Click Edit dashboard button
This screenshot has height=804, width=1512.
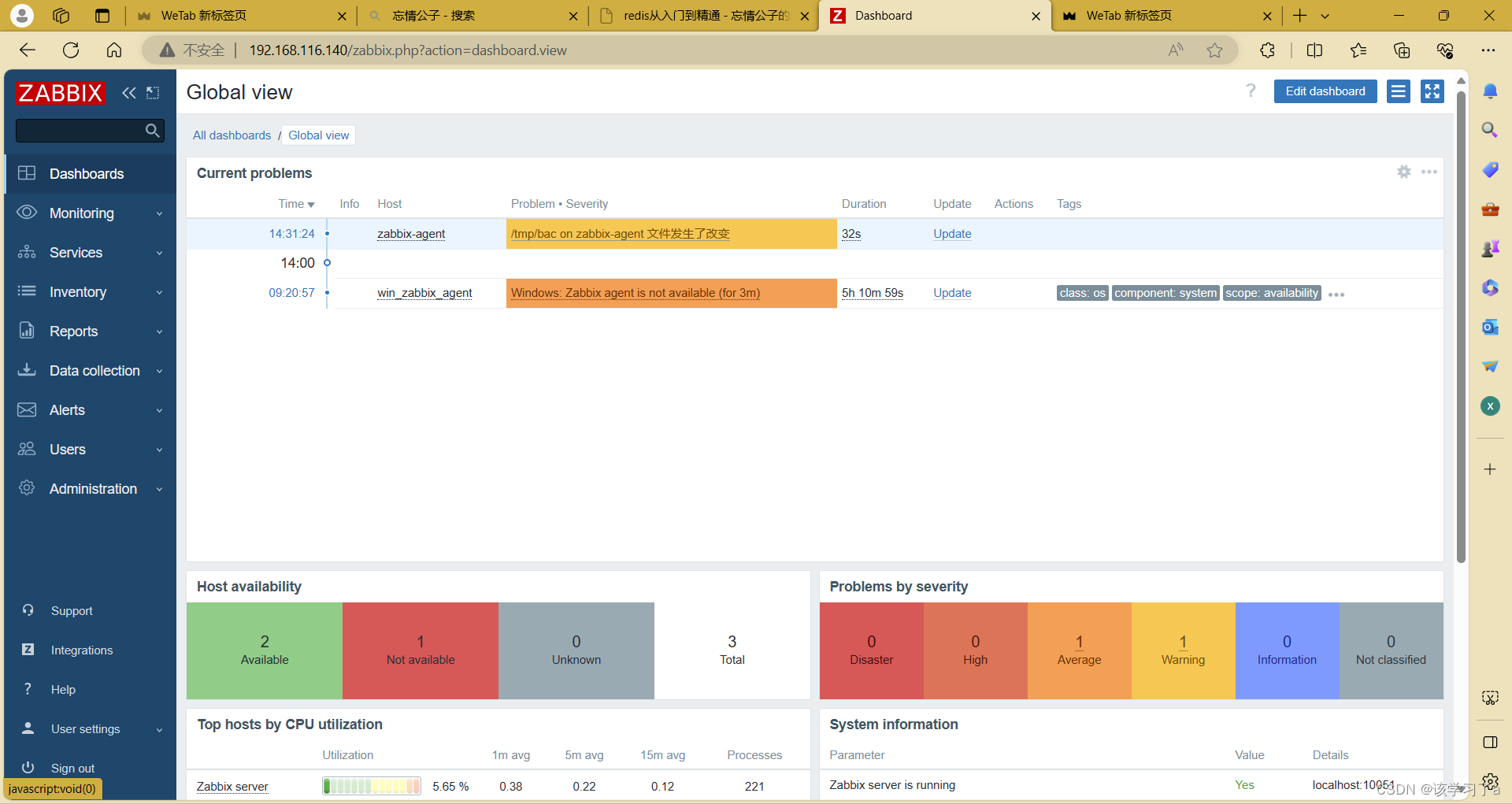coord(1325,91)
